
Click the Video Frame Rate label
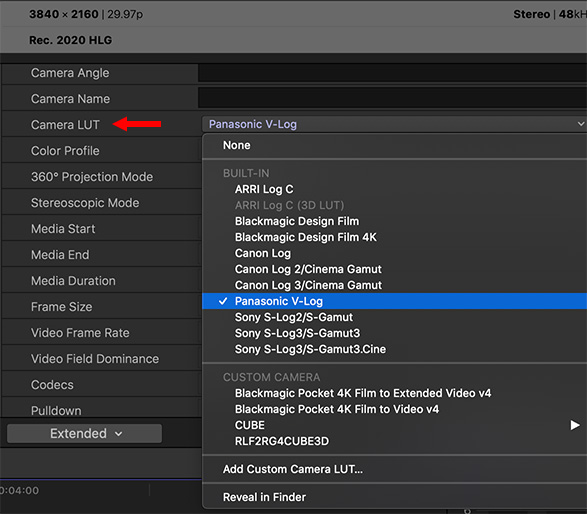80,333
